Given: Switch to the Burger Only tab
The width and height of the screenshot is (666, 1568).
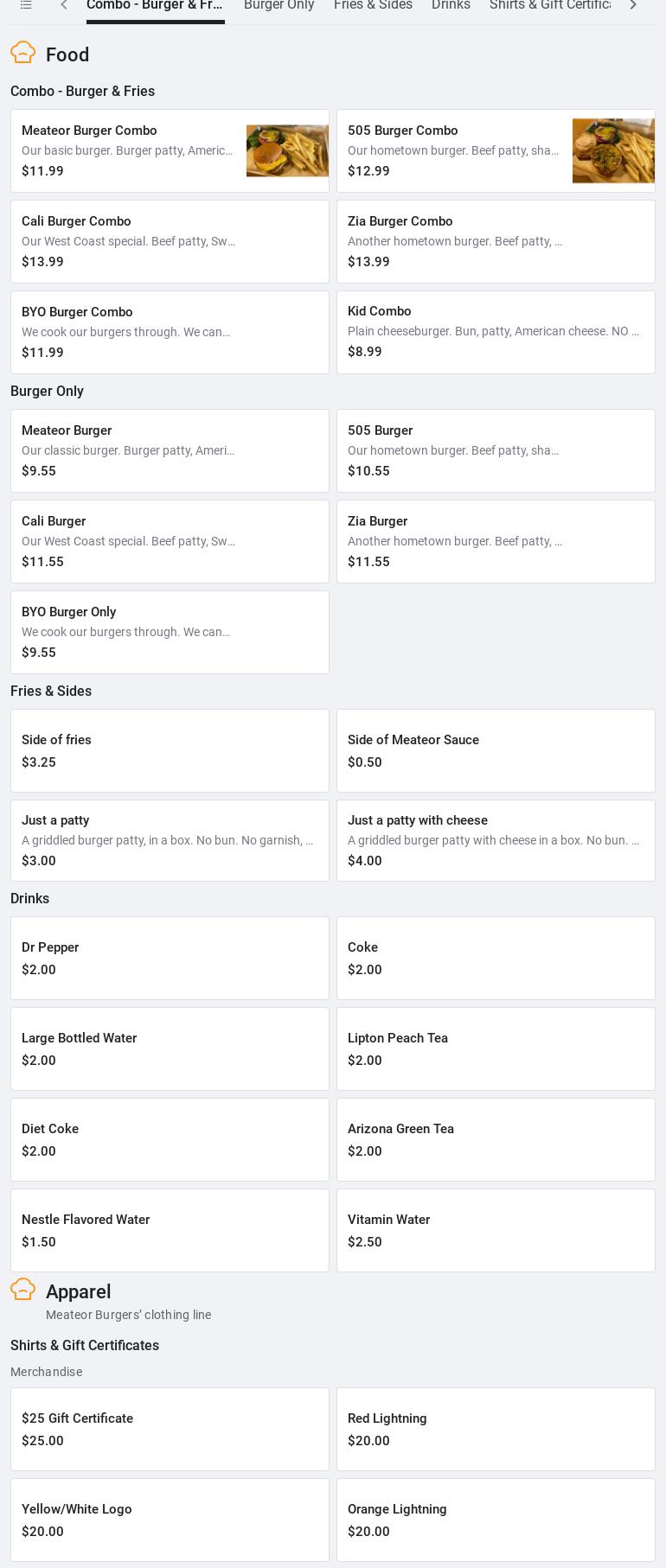Looking at the screenshot, I should coord(279,5).
